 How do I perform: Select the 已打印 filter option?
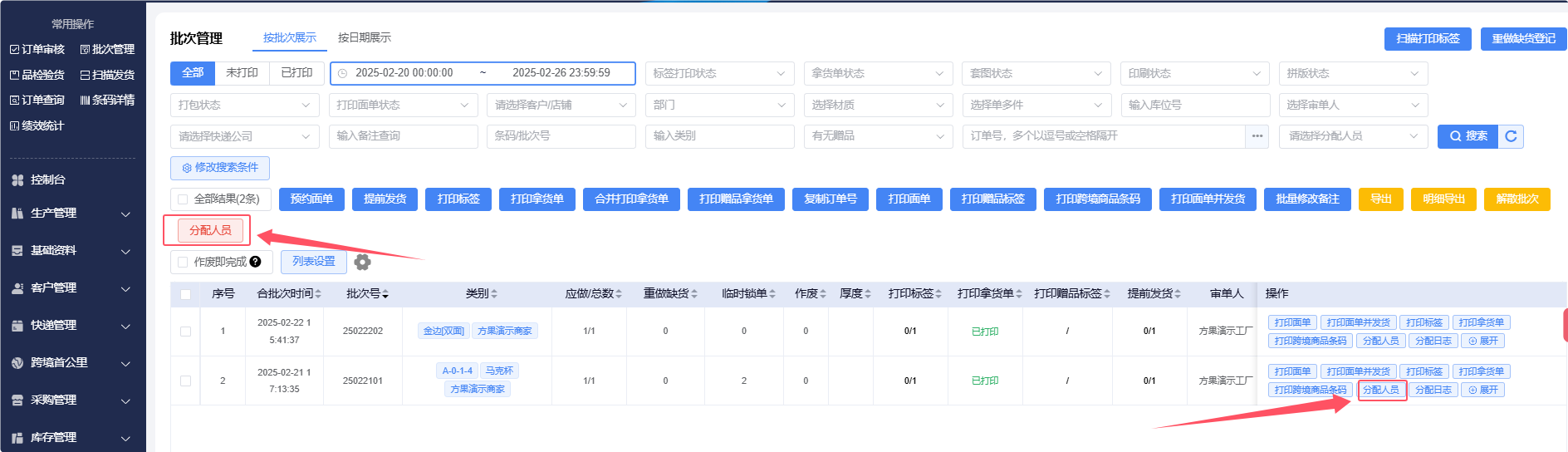click(297, 73)
